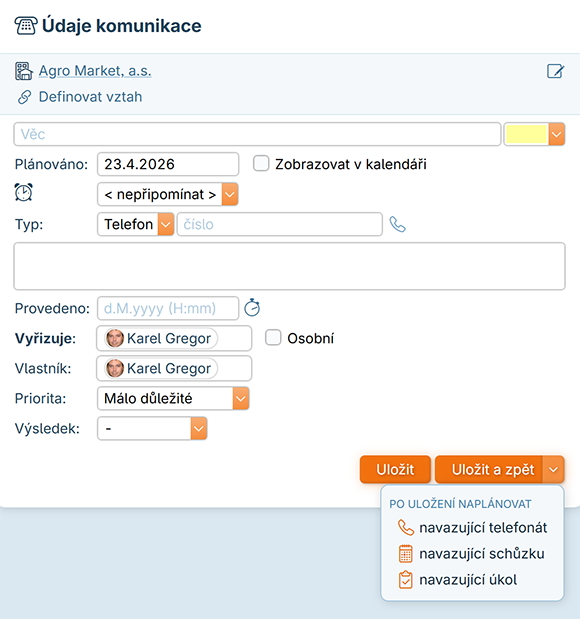580x619 pixels.
Task: Click the company building icon next to Agro Market
Action: coord(24,71)
